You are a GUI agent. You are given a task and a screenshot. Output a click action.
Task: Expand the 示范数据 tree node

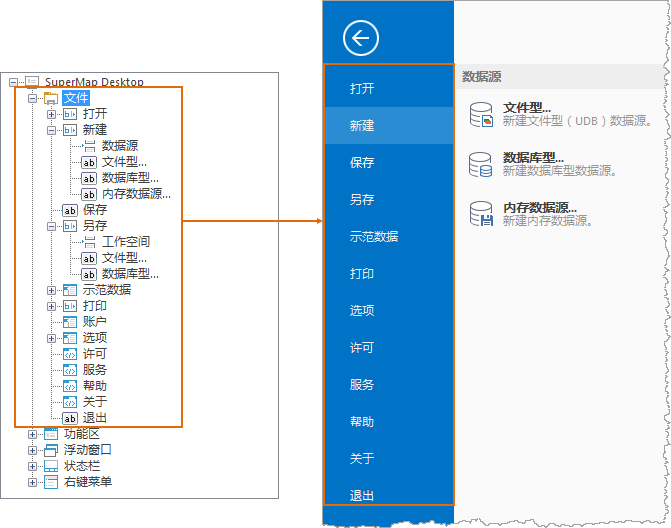point(51,290)
